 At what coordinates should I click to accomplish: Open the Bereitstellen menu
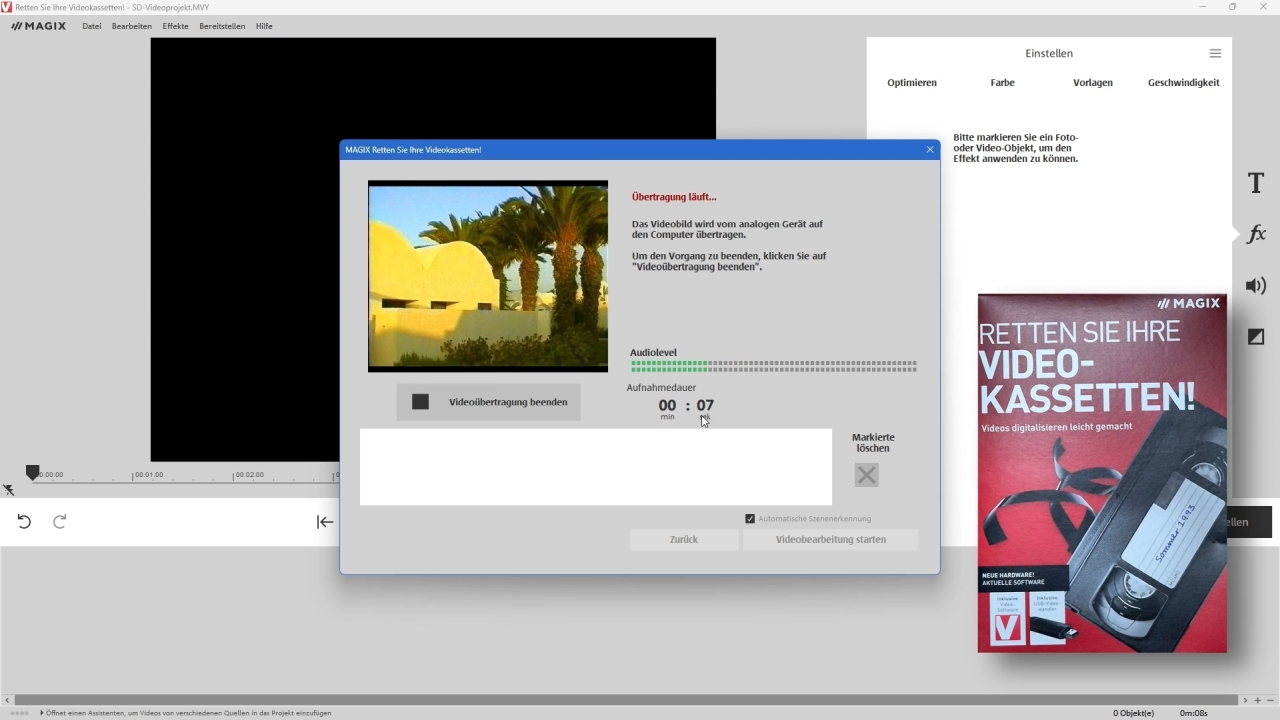pyautogui.click(x=222, y=26)
